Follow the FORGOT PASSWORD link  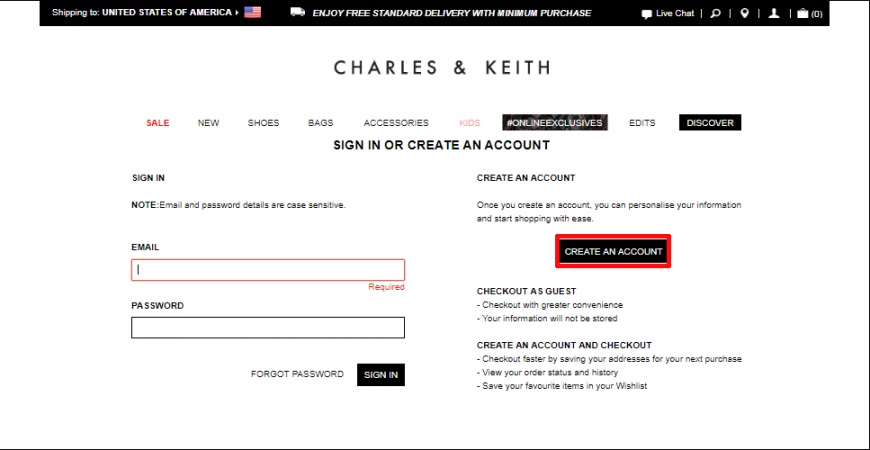click(297, 375)
